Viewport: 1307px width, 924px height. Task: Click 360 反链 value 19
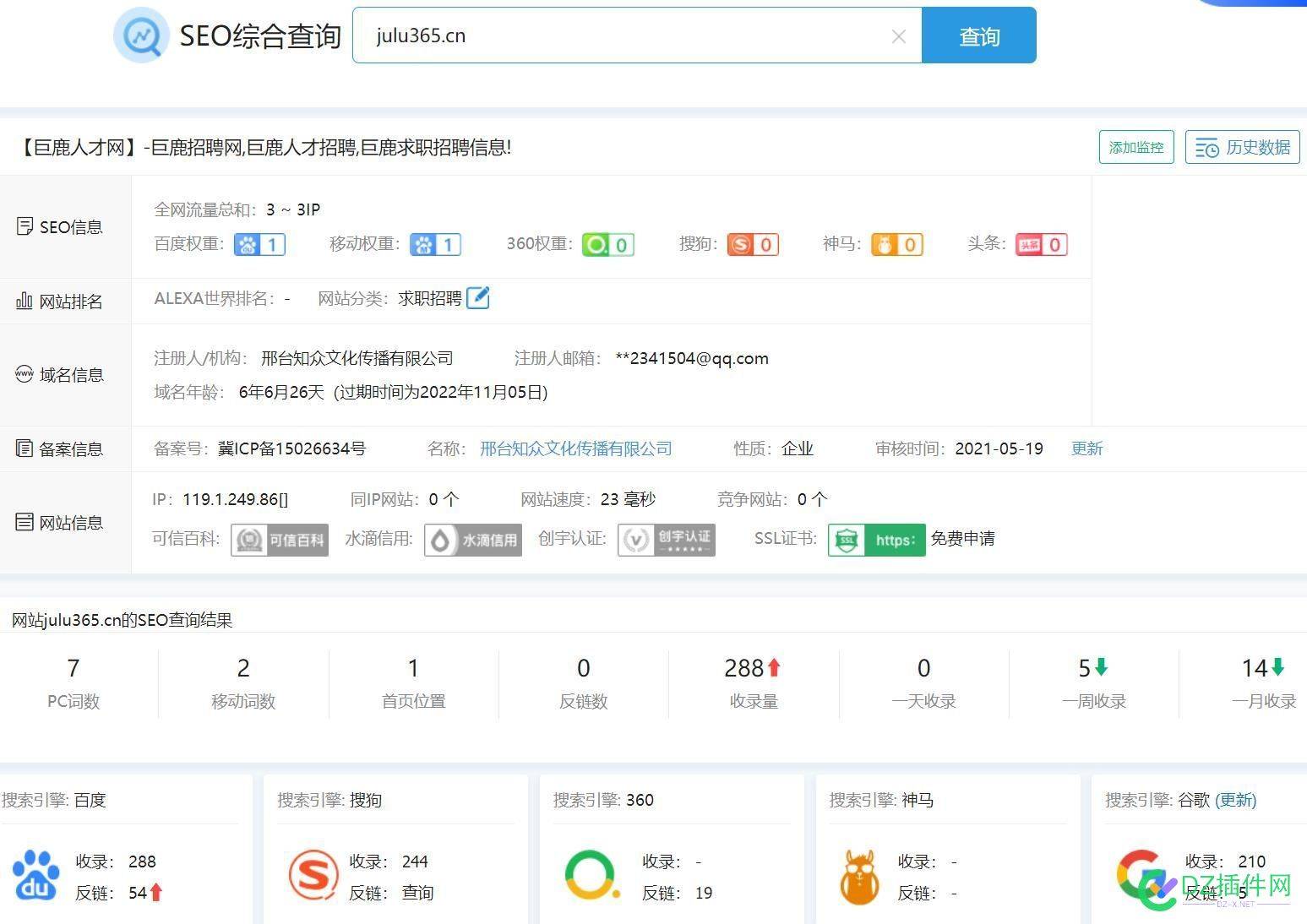(704, 893)
